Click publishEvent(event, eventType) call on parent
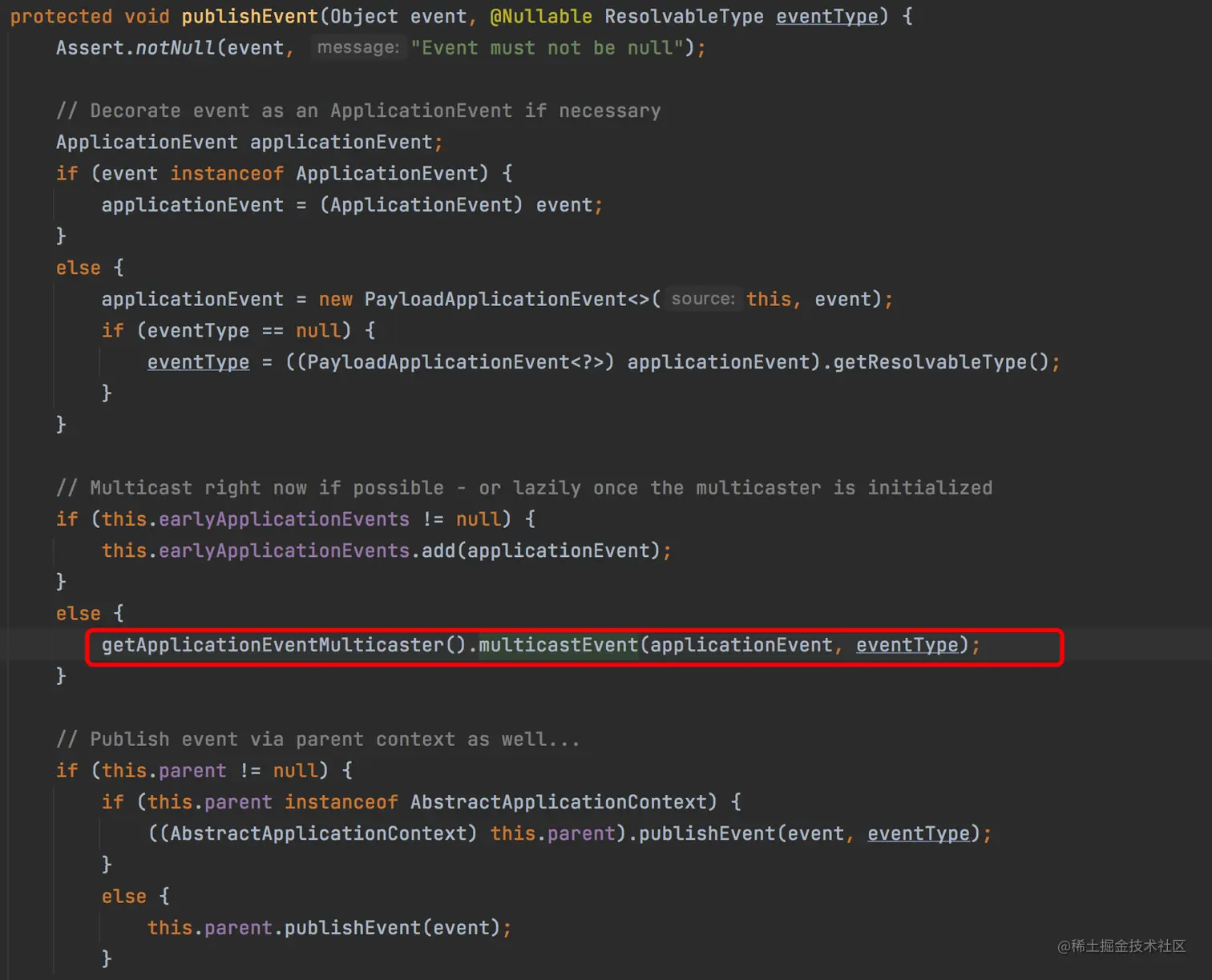 (x=810, y=833)
